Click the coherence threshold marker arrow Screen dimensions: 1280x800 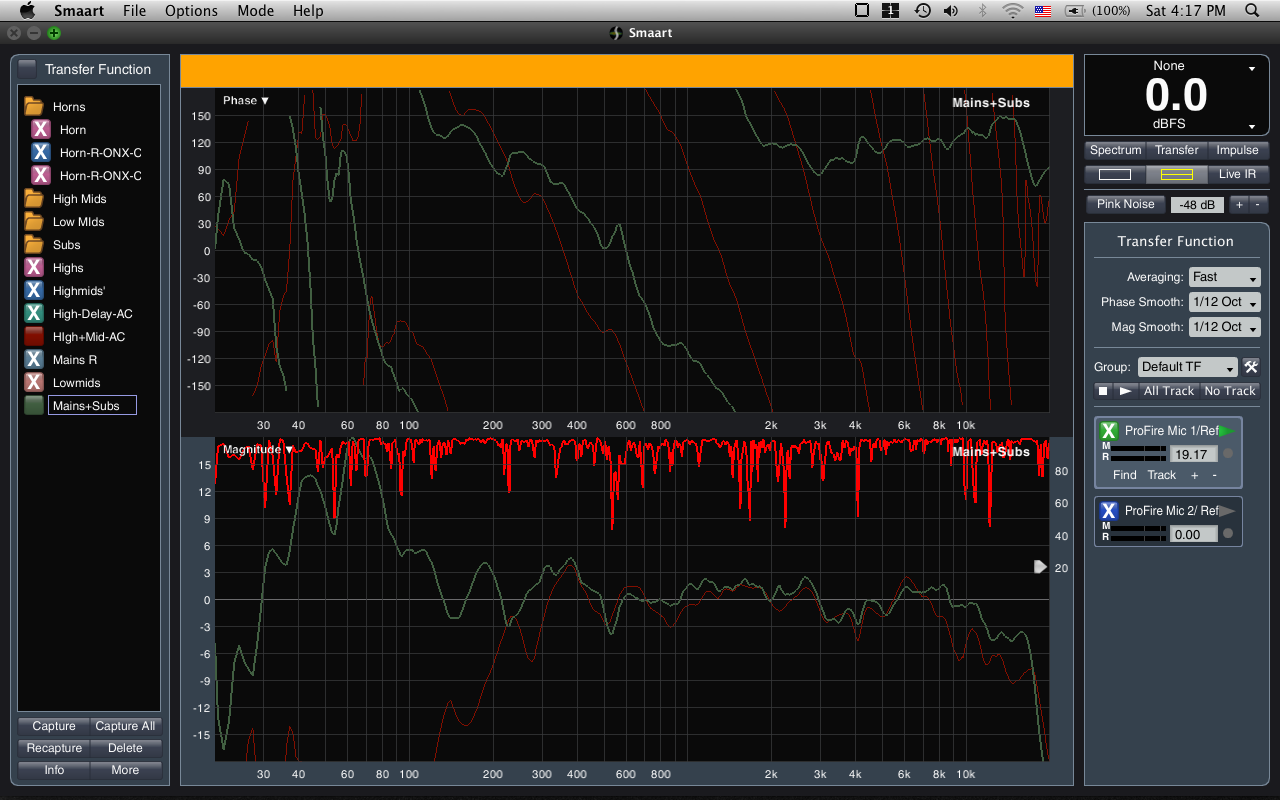pos(1040,567)
